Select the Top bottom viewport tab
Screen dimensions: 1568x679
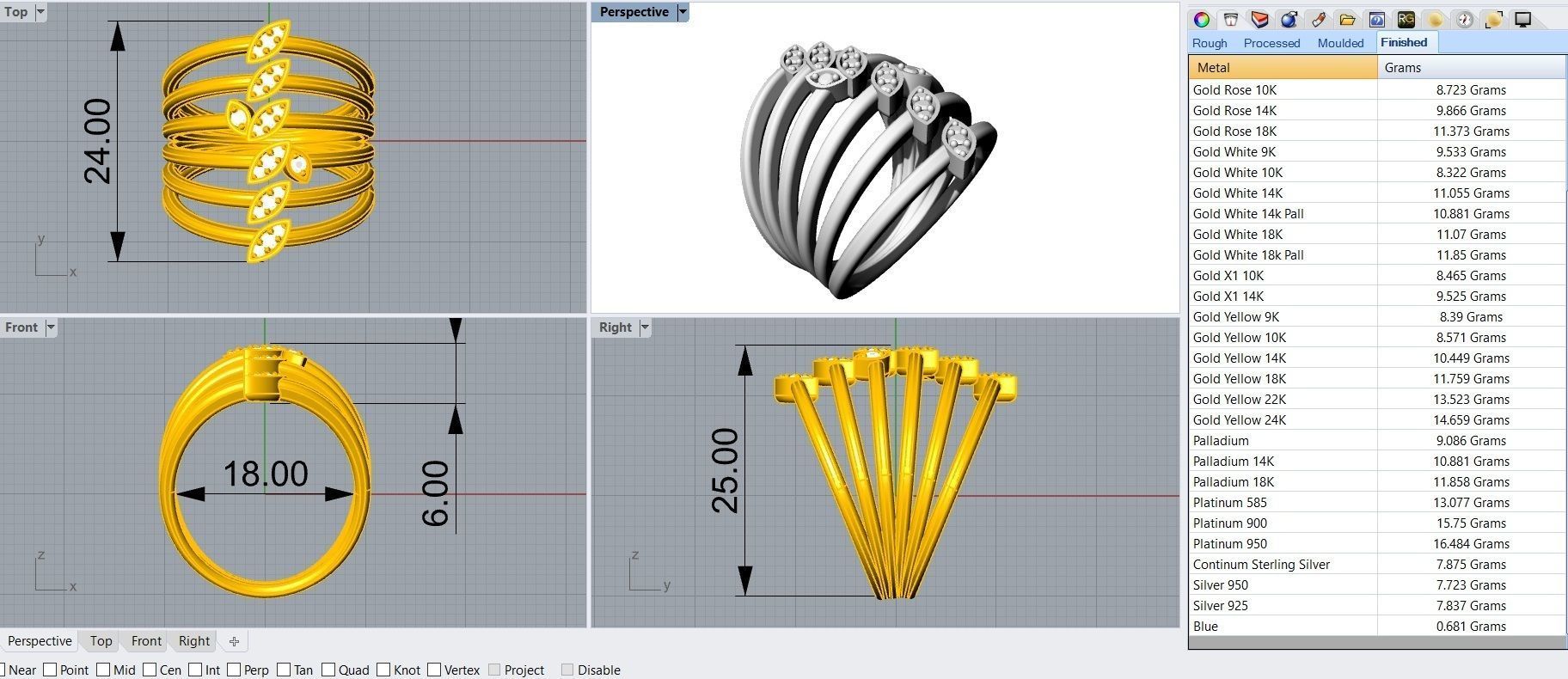point(101,641)
